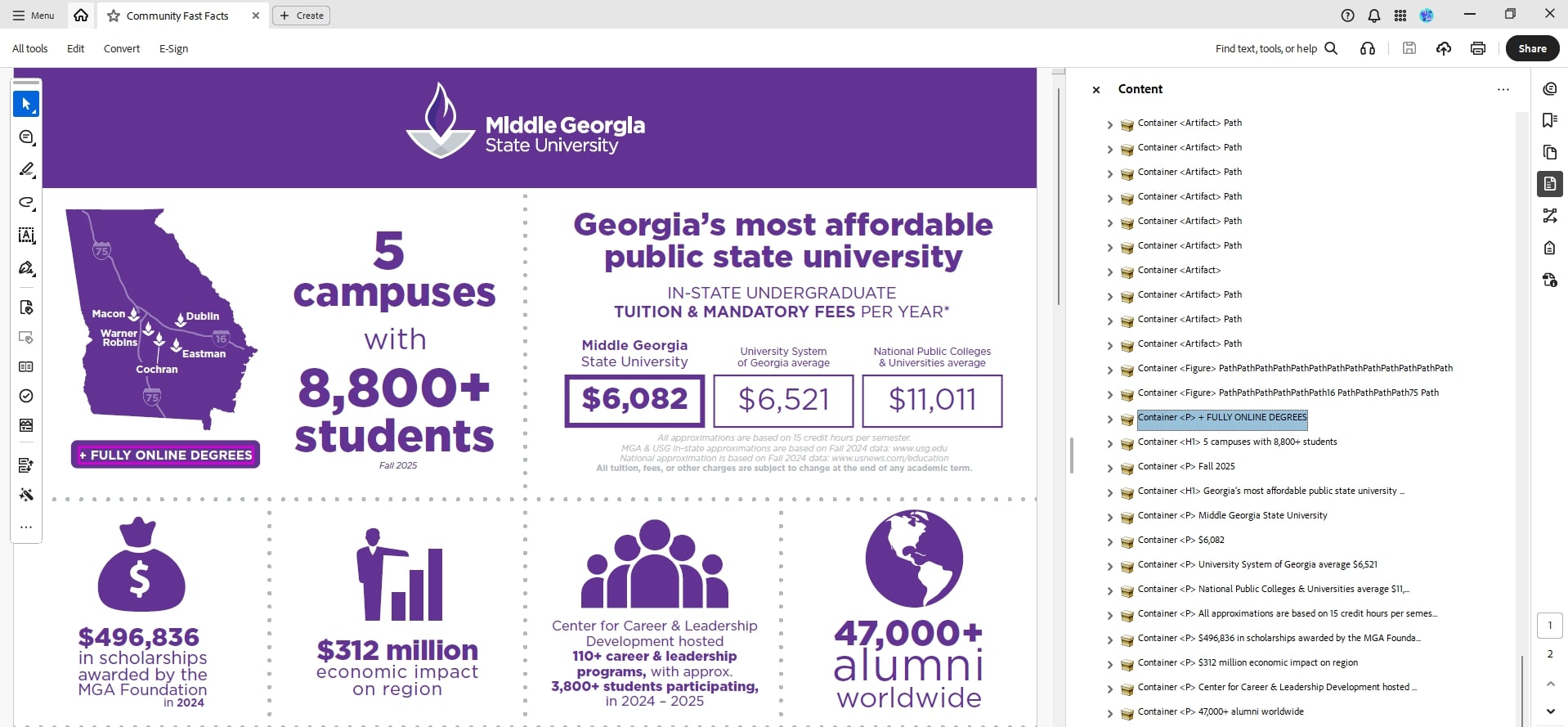Pick the freehand draw lasso tool
The image size is (1568, 727).
coord(26,203)
